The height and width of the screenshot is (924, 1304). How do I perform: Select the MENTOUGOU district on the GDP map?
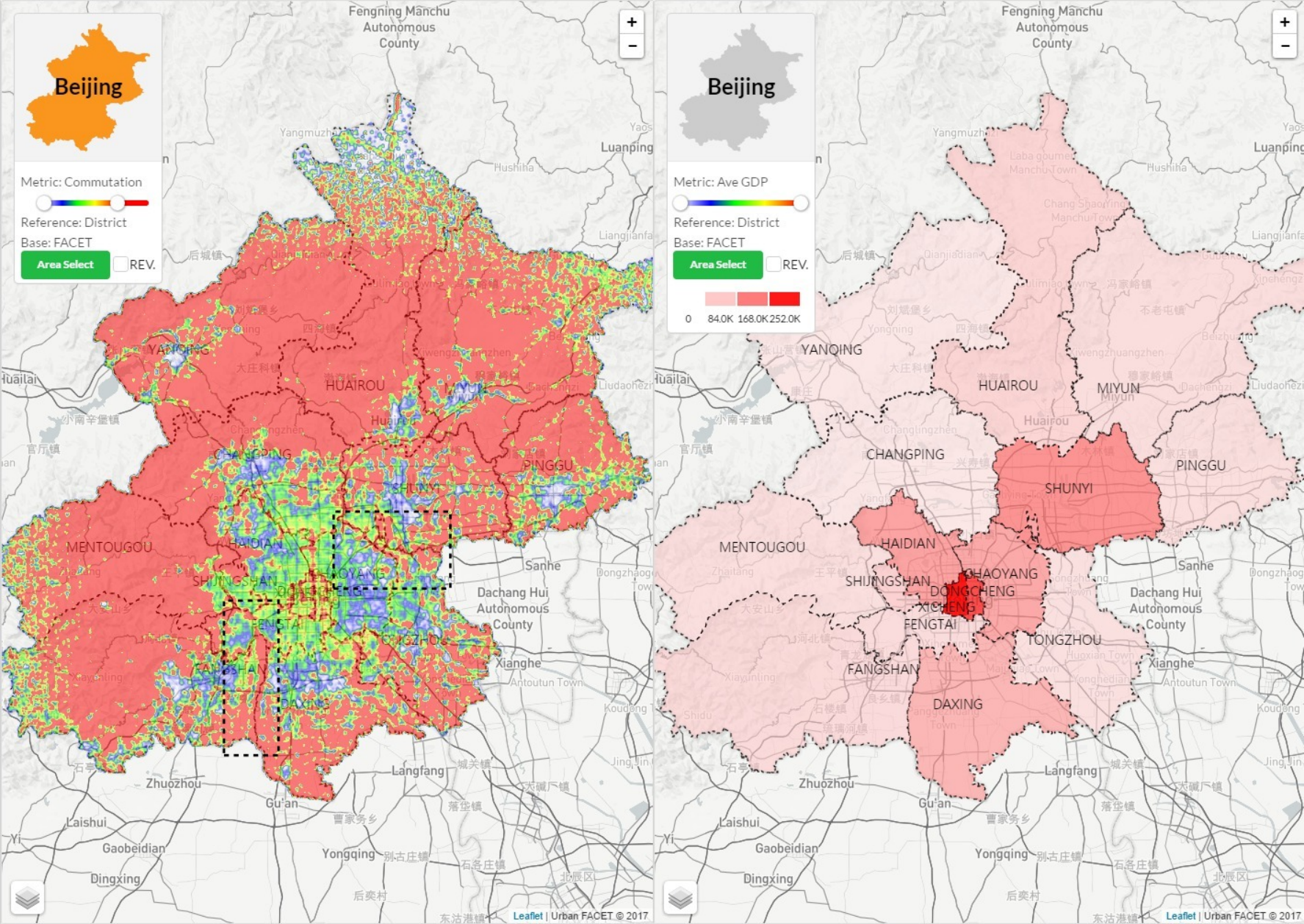[x=762, y=547]
